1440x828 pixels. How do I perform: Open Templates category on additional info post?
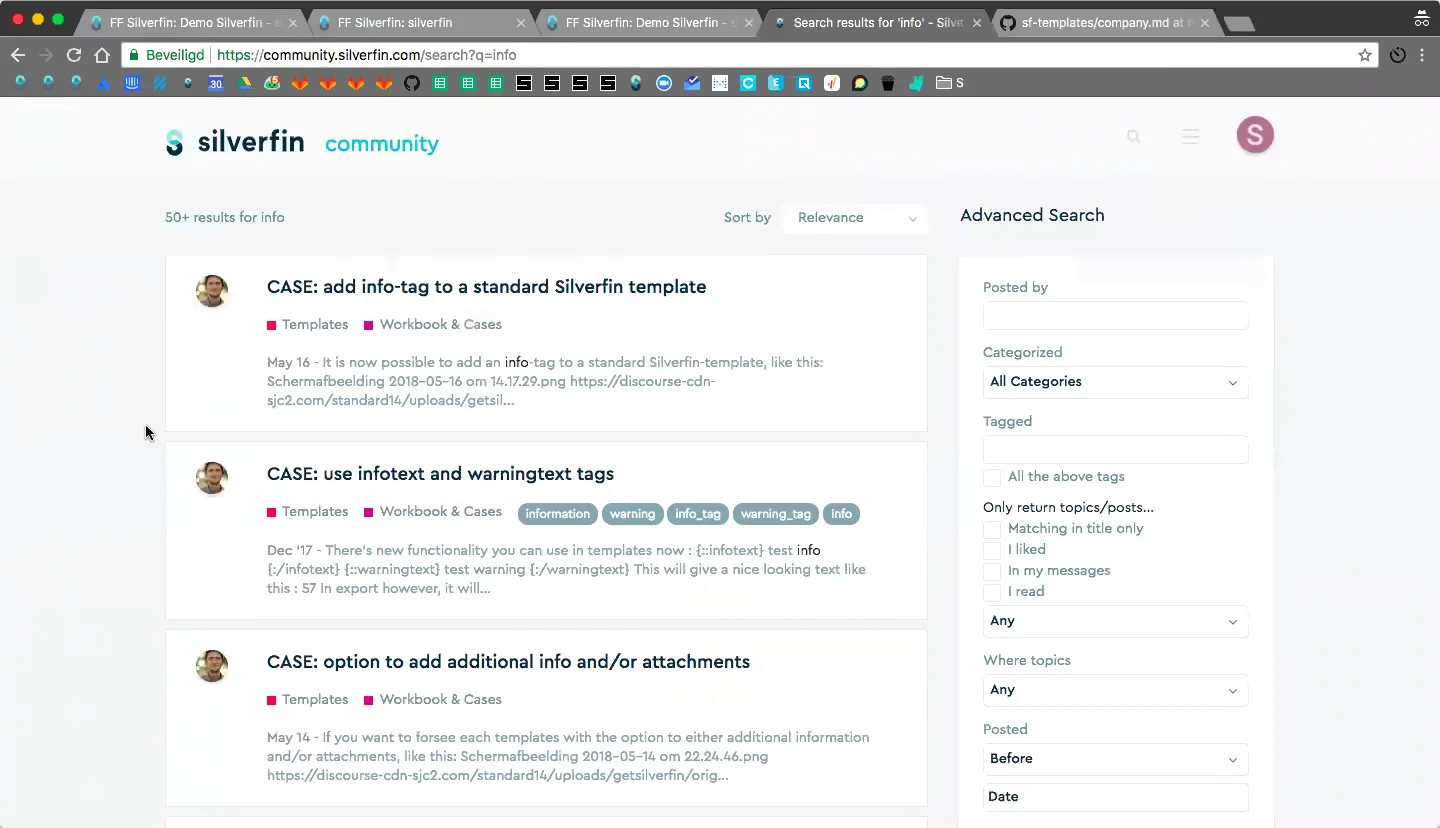click(308, 700)
